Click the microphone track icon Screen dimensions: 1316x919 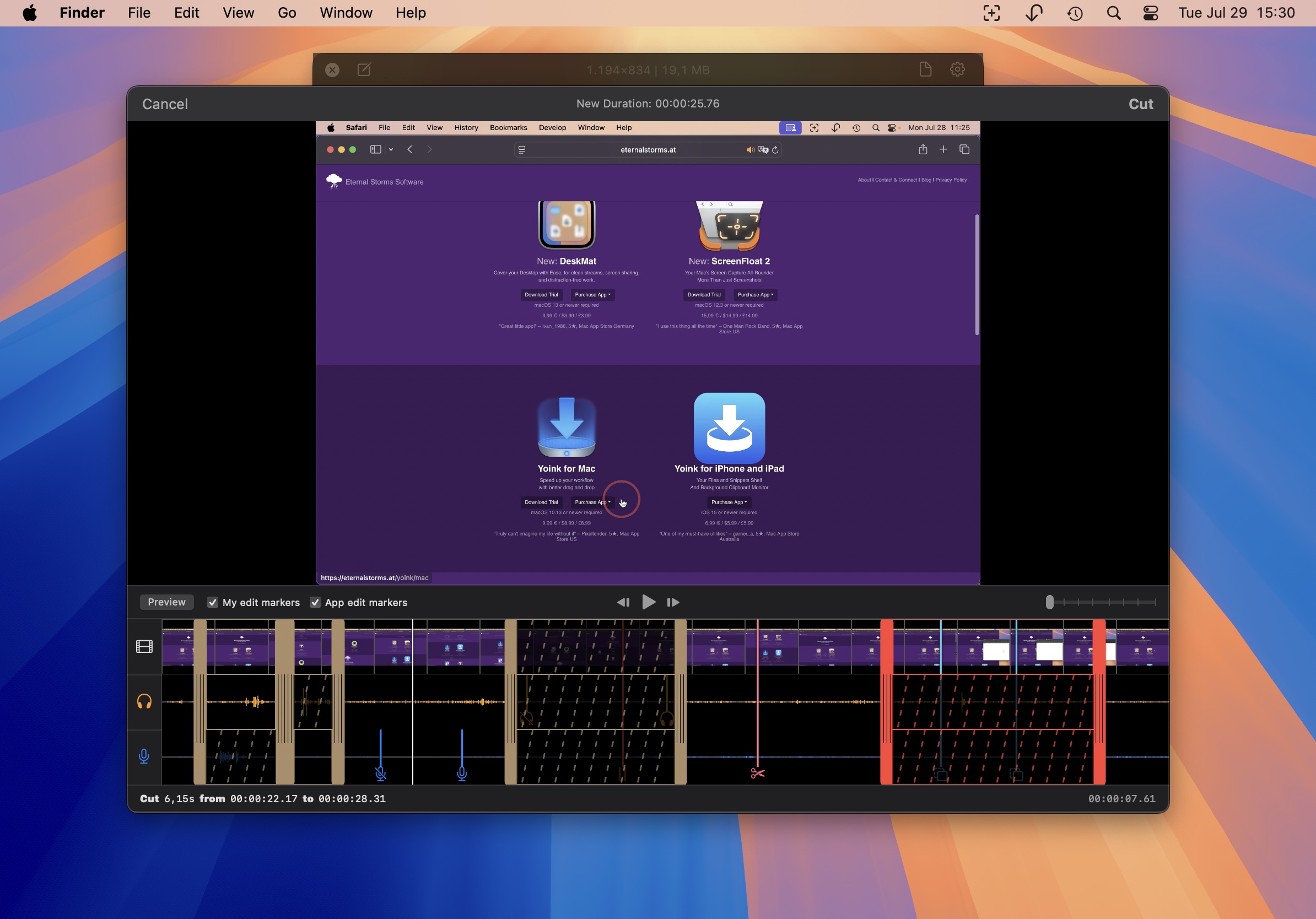tap(144, 756)
